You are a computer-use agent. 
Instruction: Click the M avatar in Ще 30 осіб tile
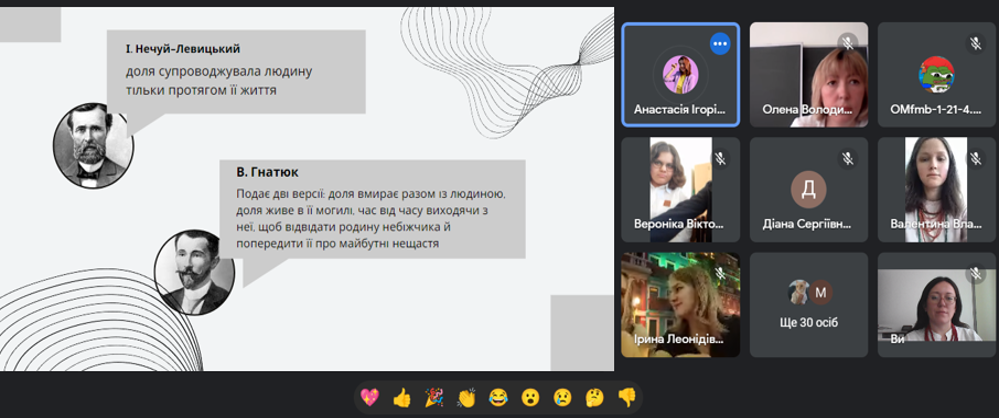click(821, 292)
